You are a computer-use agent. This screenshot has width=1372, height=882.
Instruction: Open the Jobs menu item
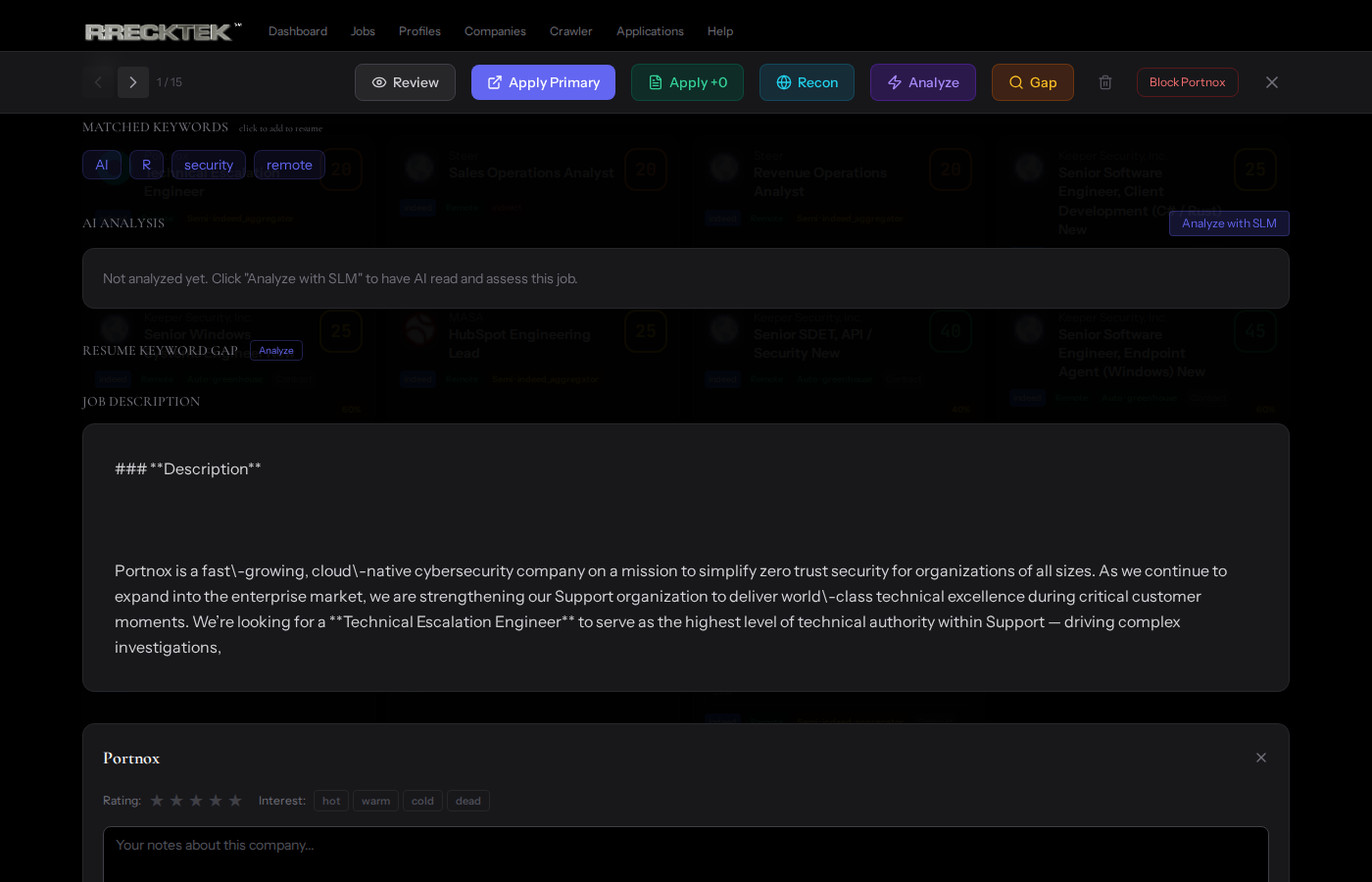[x=363, y=31]
